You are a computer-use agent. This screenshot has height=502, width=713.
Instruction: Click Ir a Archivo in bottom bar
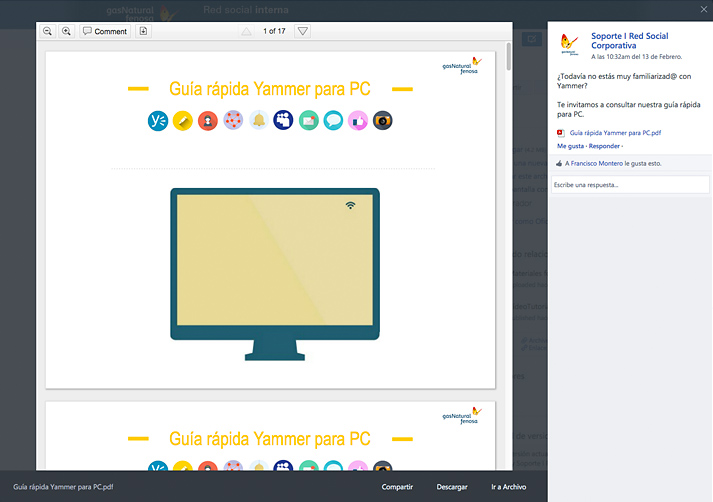508,487
